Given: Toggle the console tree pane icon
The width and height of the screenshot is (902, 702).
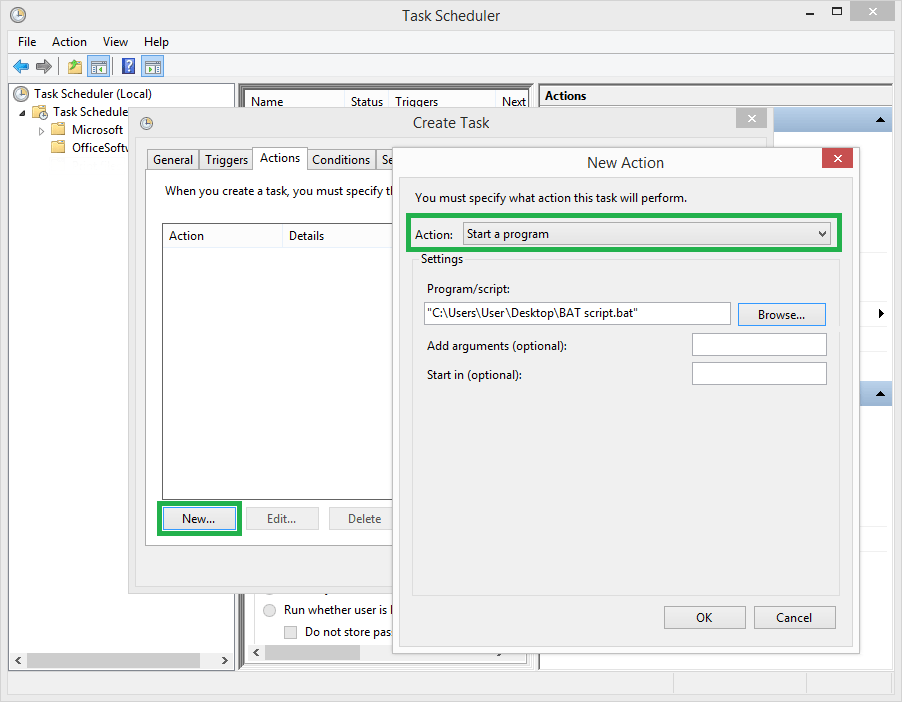Looking at the screenshot, I should (x=99, y=66).
